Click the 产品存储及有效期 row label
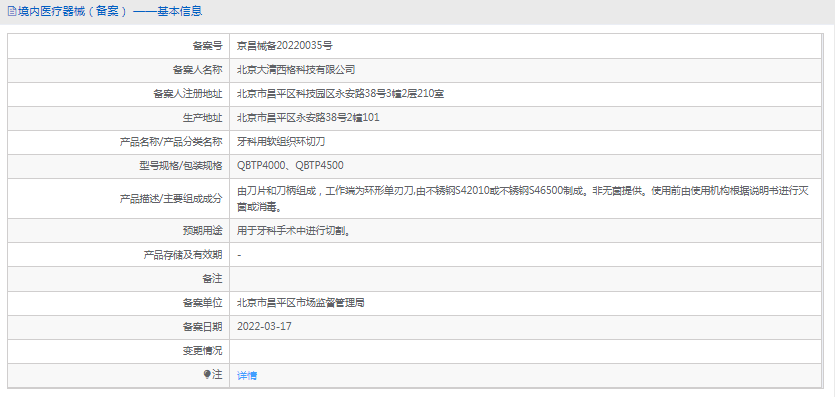This screenshot has height=397, width=835. tap(183, 255)
